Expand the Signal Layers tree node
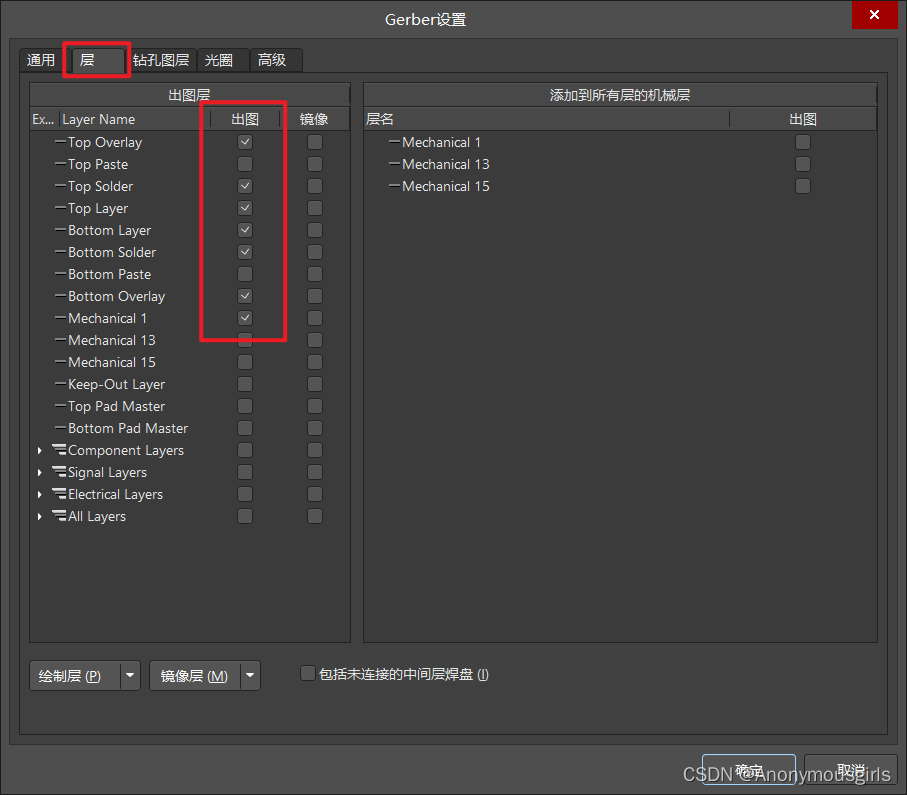Viewport: 907px width, 795px height. [40, 473]
